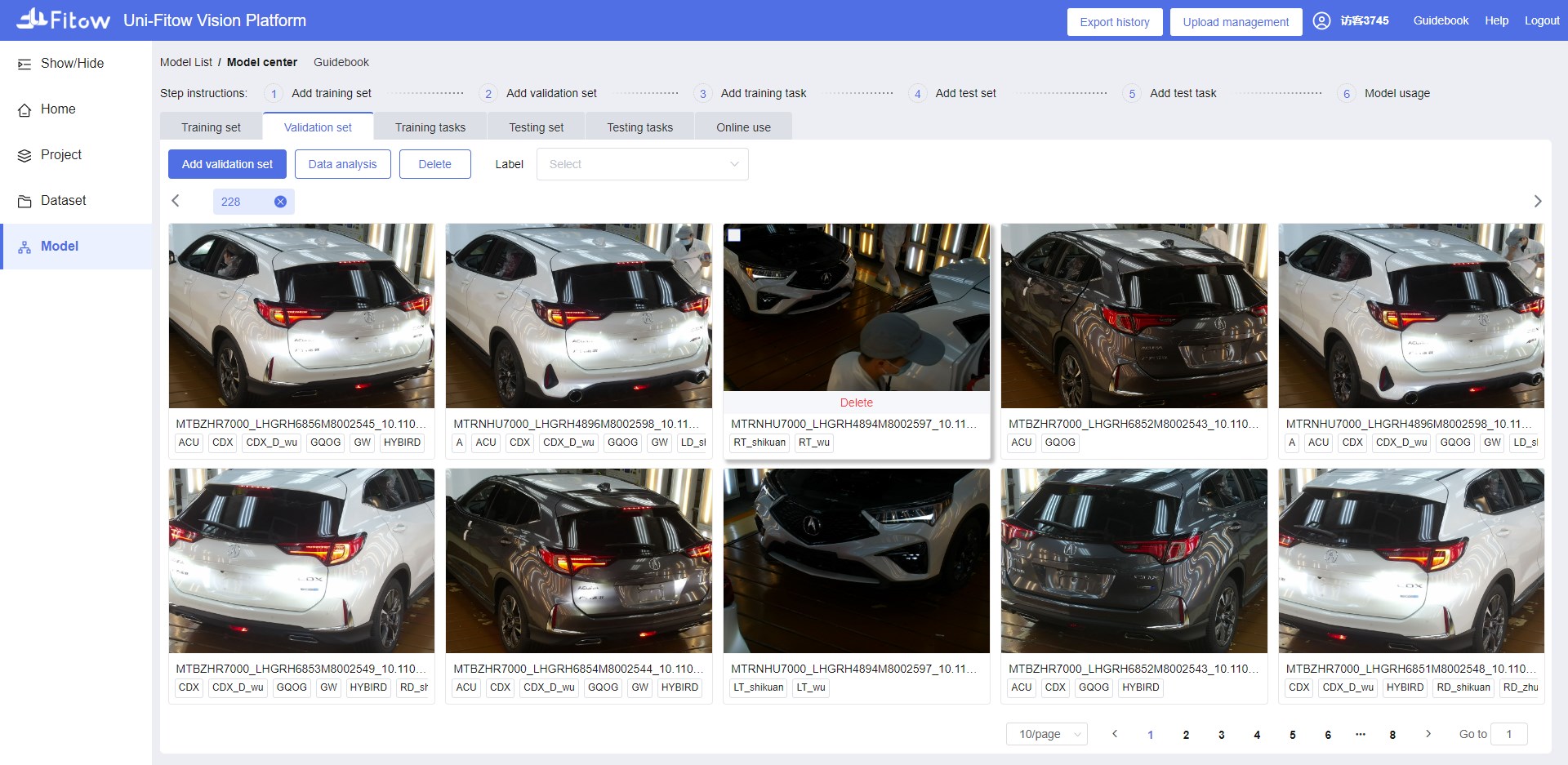Open the Label Select dropdown
This screenshot has height=765, width=1568.
pyautogui.click(x=643, y=164)
